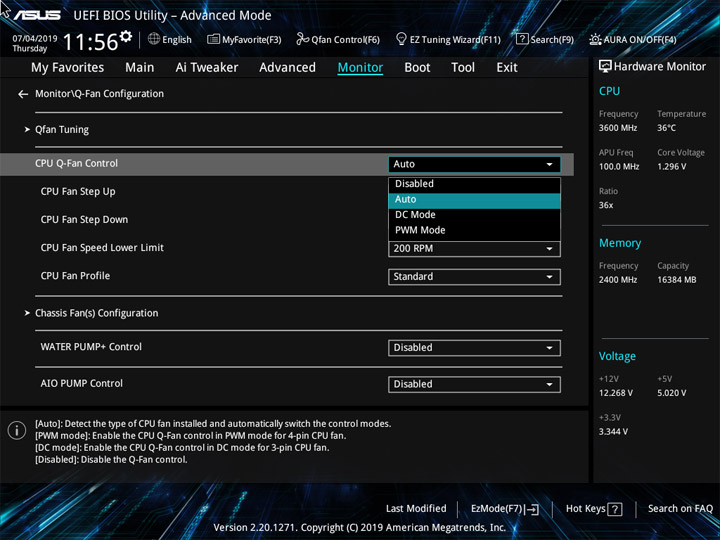Choose Auto in the Q-Fan Control list
The width and height of the screenshot is (720, 540).
pyautogui.click(x=474, y=200)
